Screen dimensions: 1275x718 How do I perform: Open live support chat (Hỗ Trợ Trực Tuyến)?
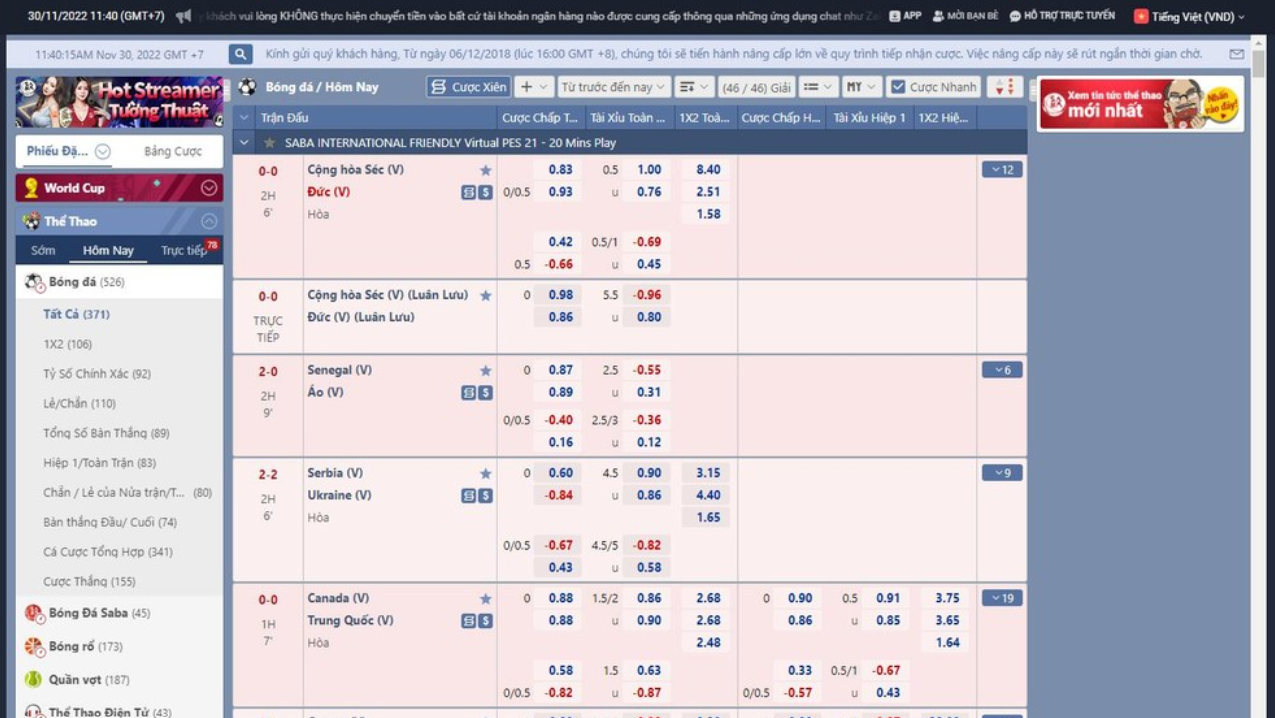(1061, 16)
